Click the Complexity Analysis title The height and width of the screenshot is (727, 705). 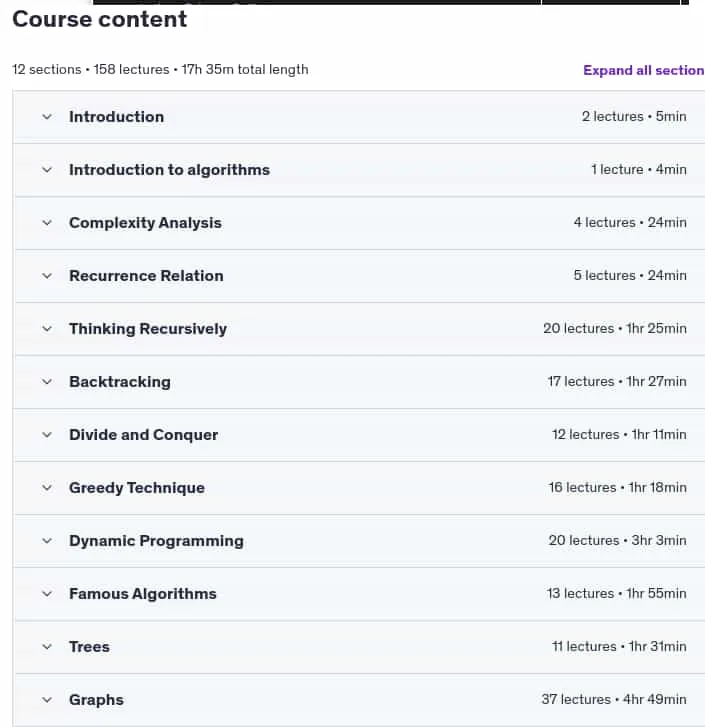click(146, 223)
